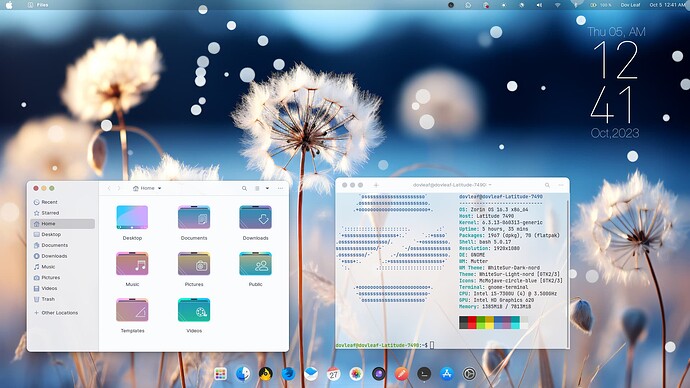Select Home in the Files sidebar
690x388 pixels.
(62, 223)
